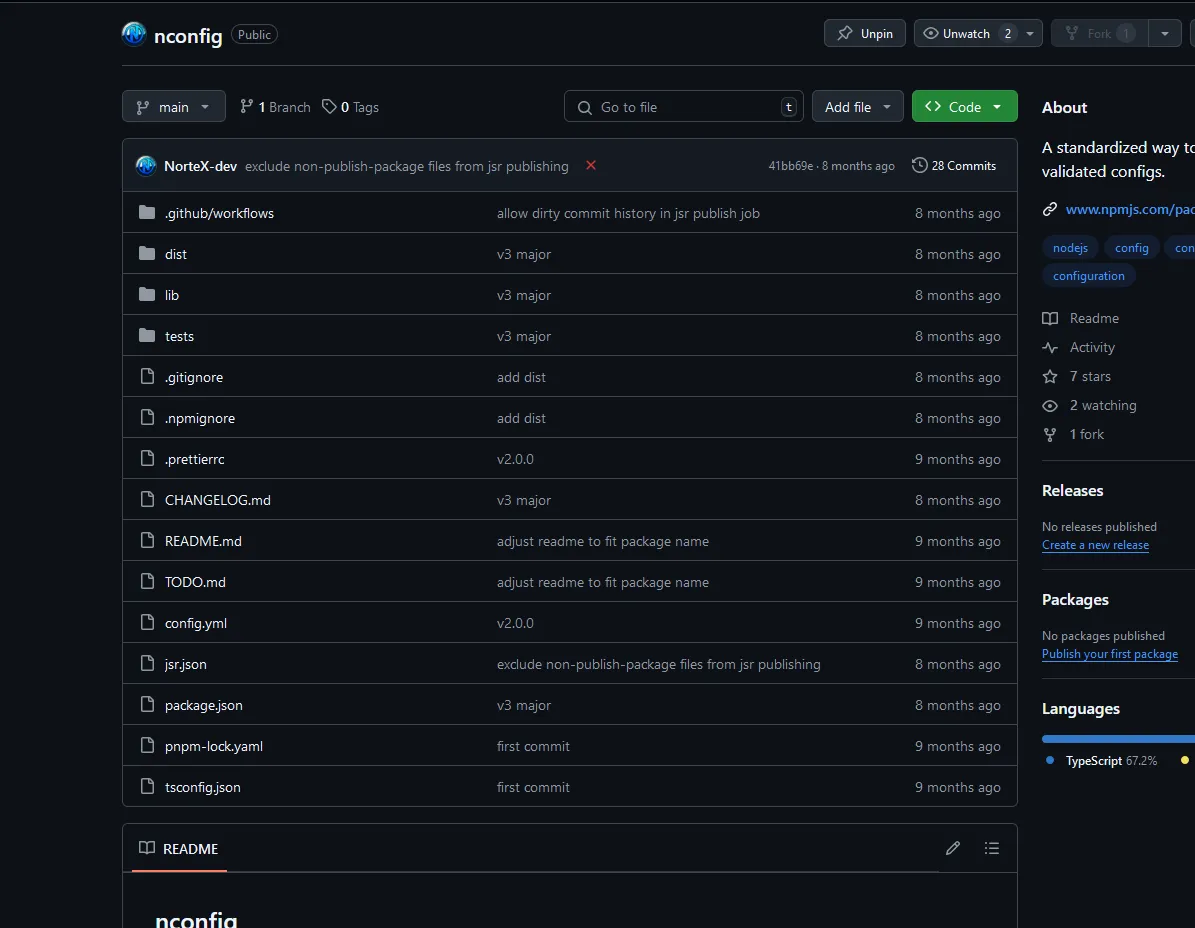This screenshot has height=928, width=1195.
Task: Click the package.json file icon
Action: pos(147,705)
